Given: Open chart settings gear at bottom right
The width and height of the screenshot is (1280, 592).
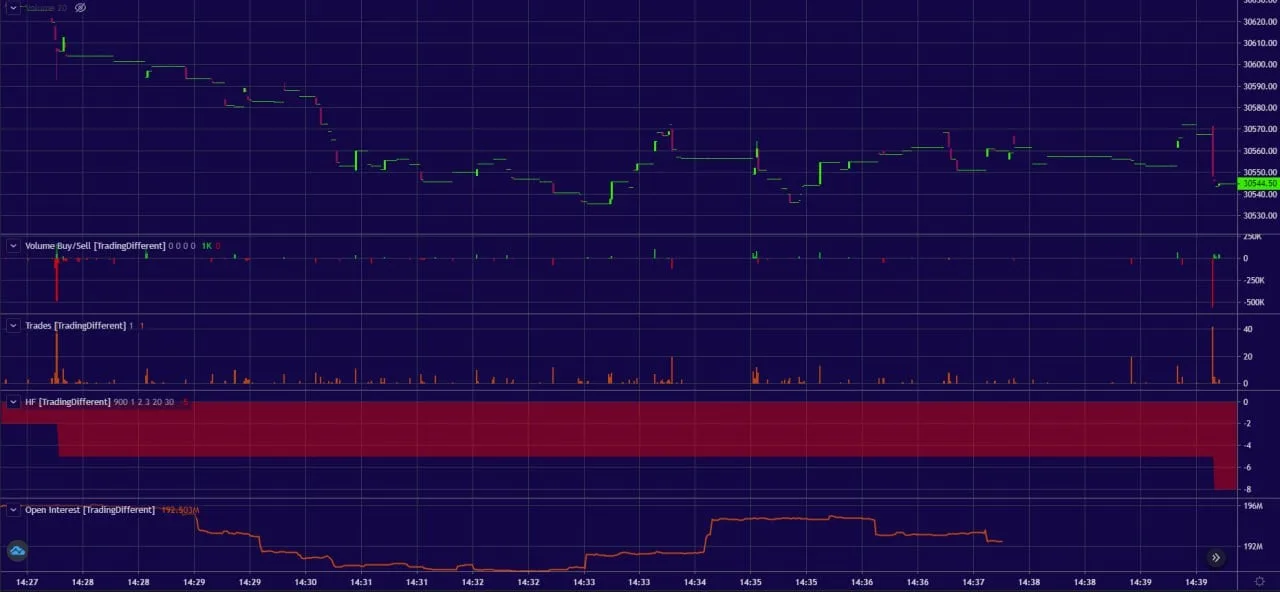Looking at the screenshot, I should click(1260, 581).
